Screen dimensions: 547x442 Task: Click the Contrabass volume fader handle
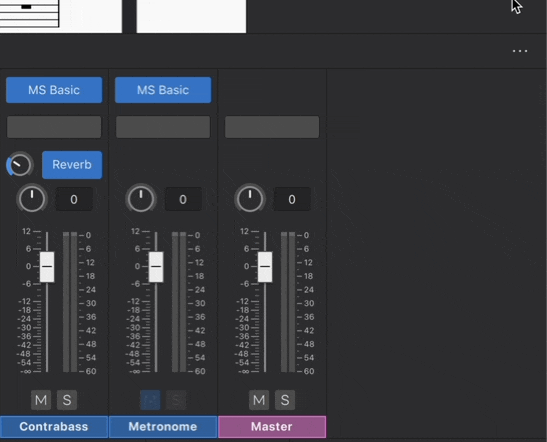(47, 267)
